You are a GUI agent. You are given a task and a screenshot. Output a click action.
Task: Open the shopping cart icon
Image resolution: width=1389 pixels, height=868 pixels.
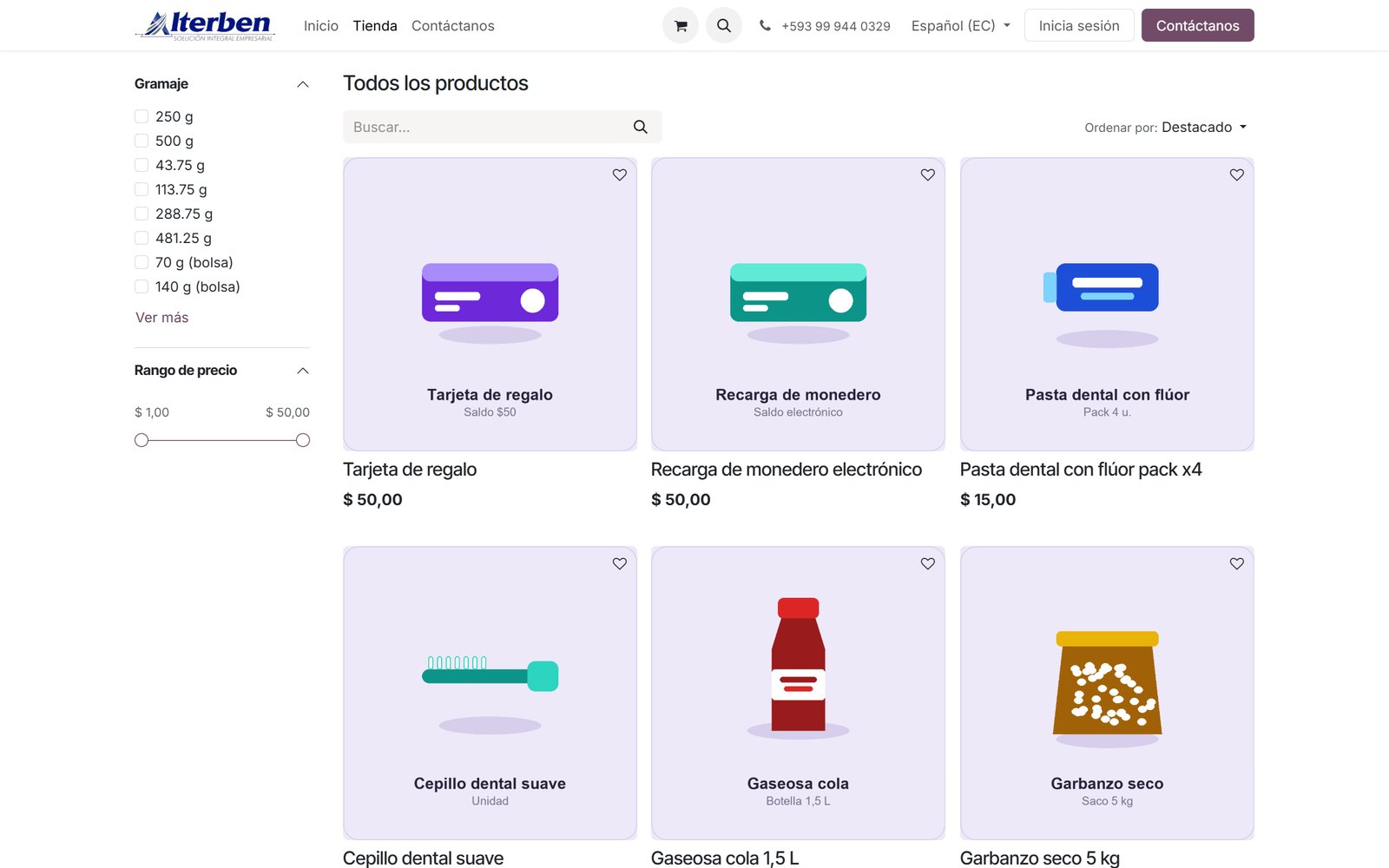[x=681, y=26]
